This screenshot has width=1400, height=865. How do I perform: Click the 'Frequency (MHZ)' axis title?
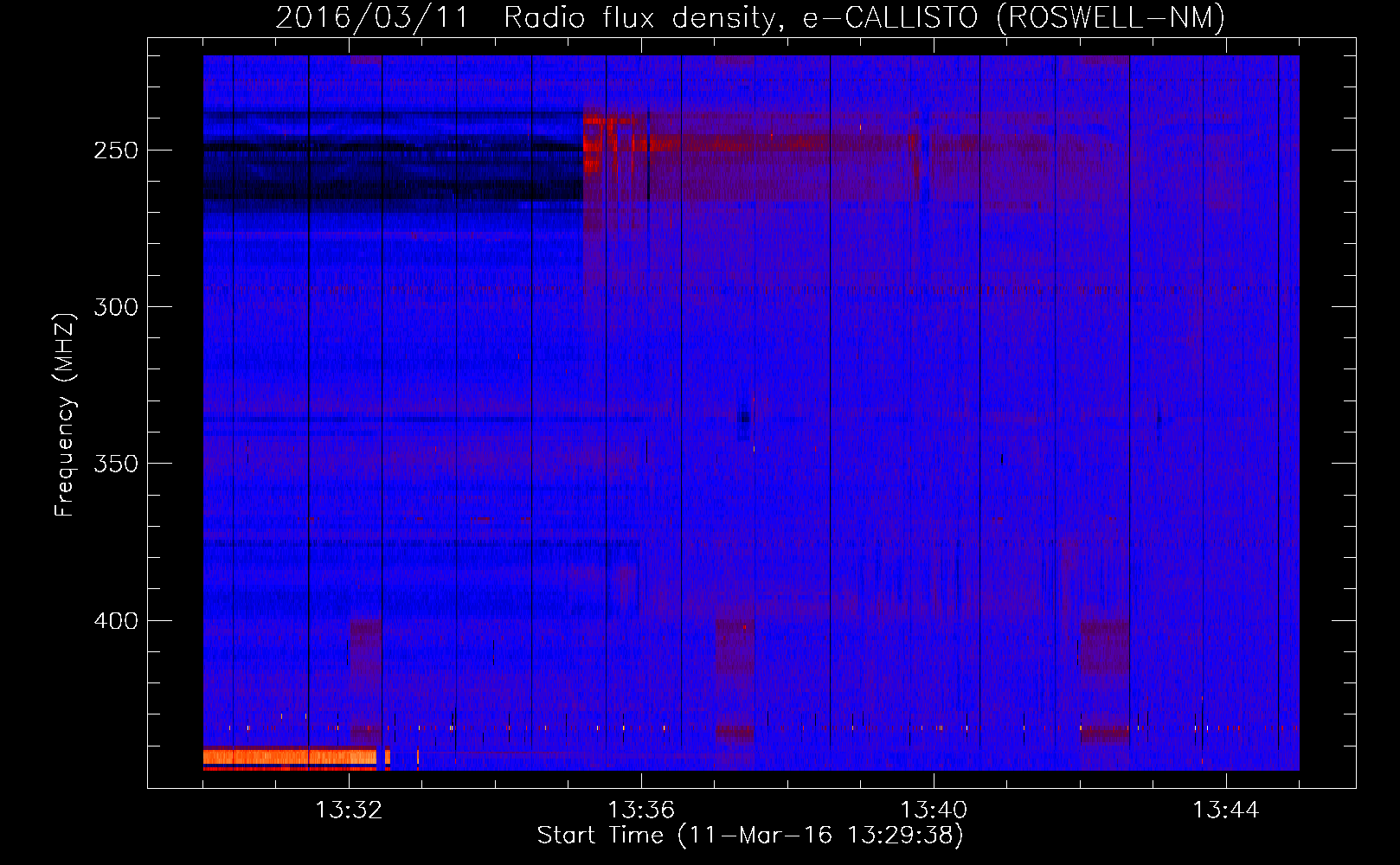pyautogui.click(x=66, y=414)
